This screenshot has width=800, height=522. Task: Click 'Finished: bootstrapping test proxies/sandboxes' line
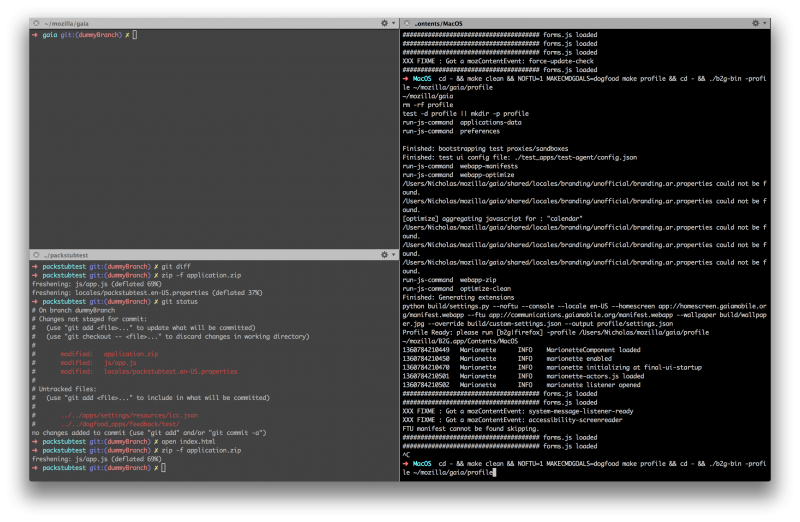tap(485, 148)
